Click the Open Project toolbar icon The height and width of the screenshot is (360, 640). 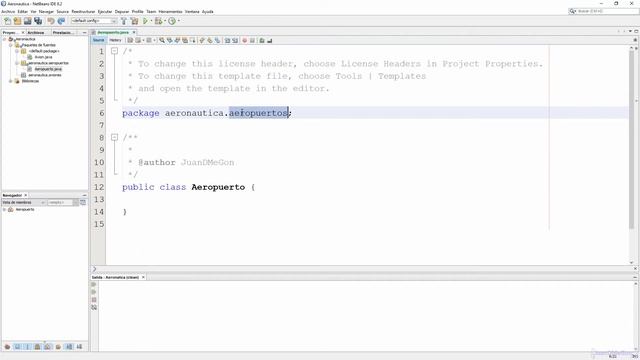[28, 21]
